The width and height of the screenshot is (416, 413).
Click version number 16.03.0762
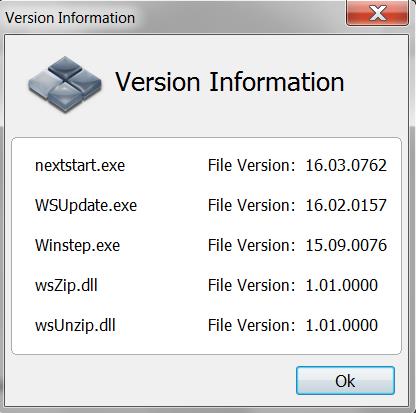click(x=346, y=165)
